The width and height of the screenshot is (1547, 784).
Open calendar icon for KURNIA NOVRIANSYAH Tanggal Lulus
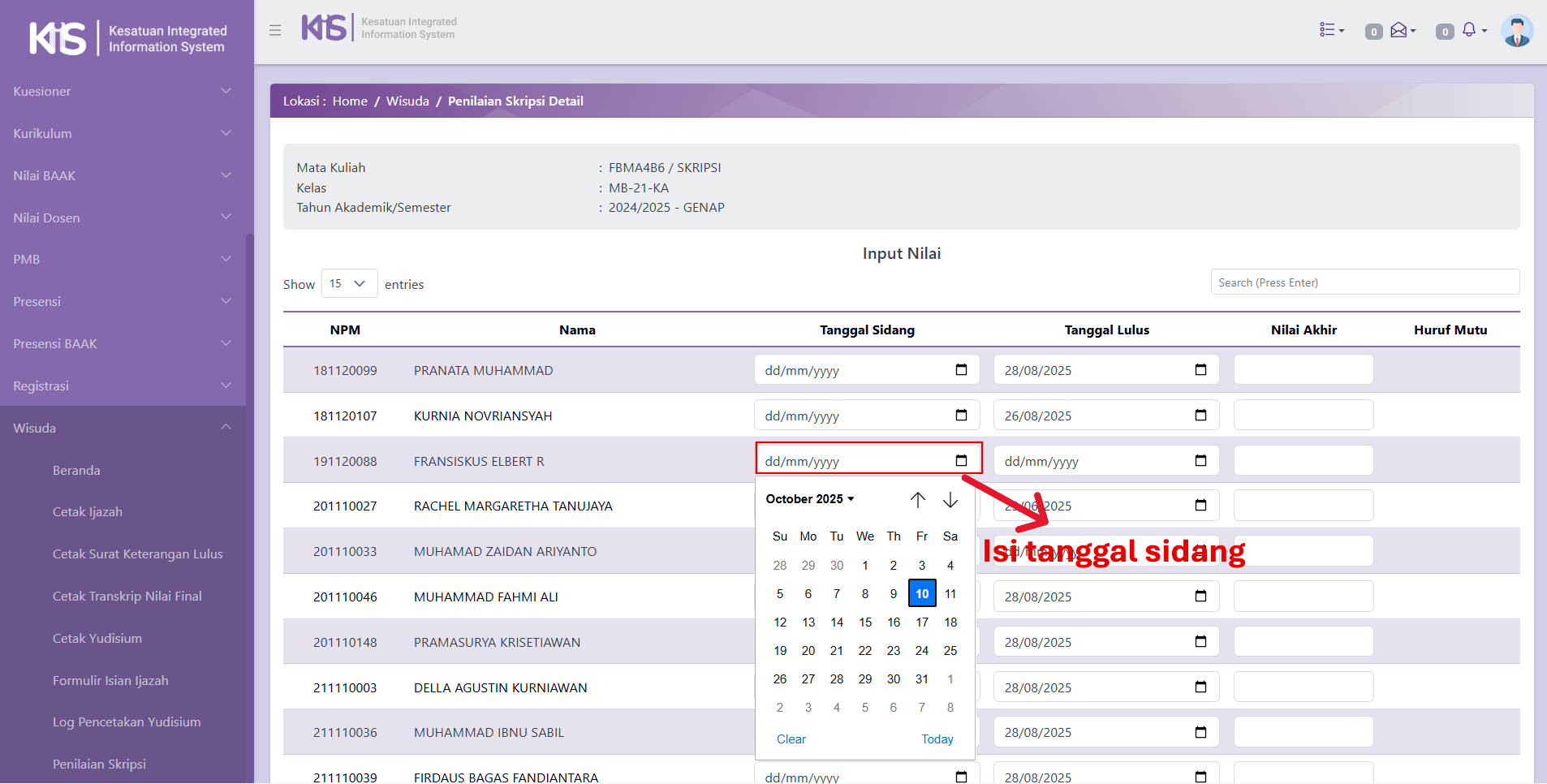pos(1200,416)
